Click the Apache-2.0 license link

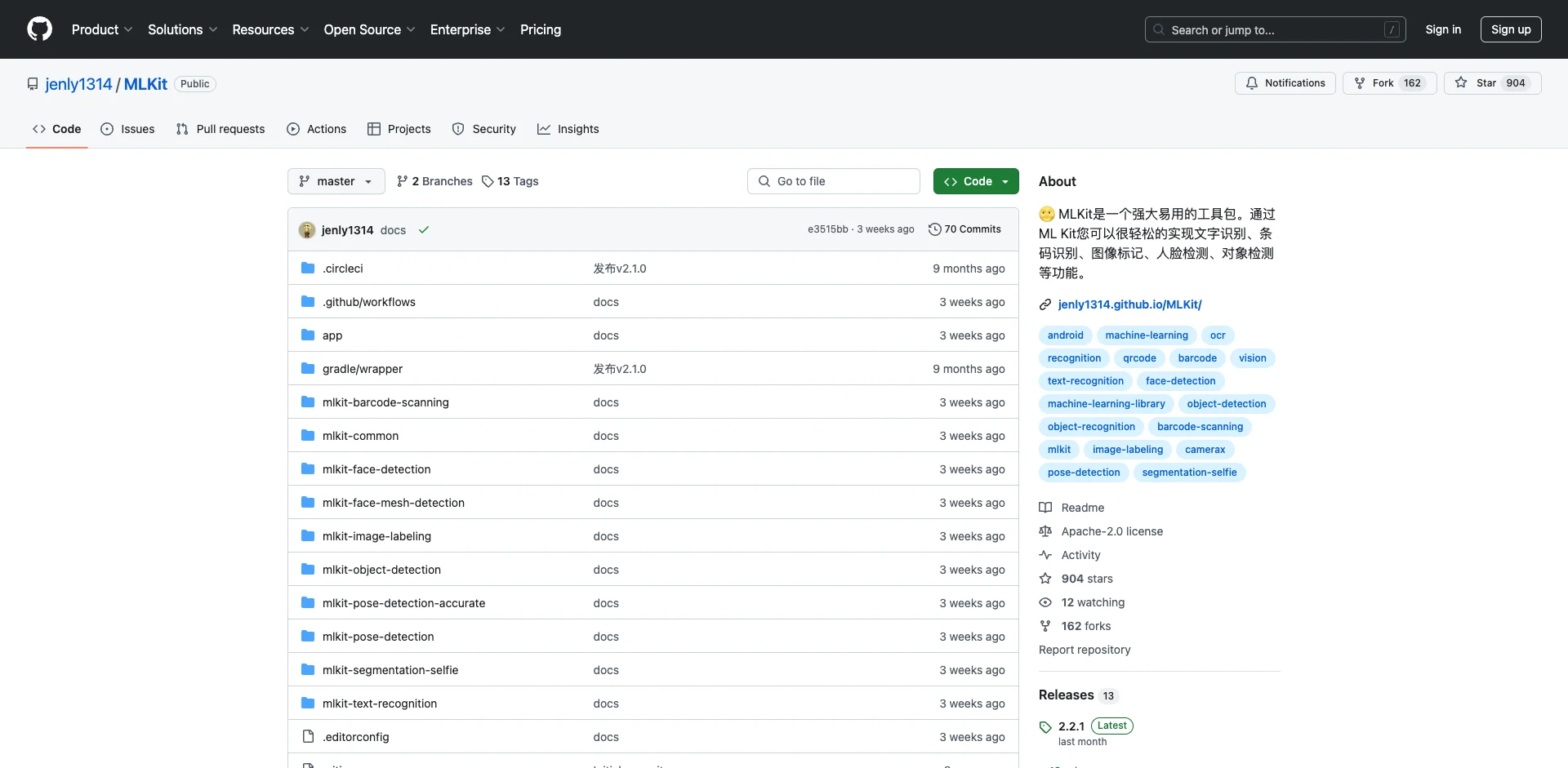click(1111, 531)
